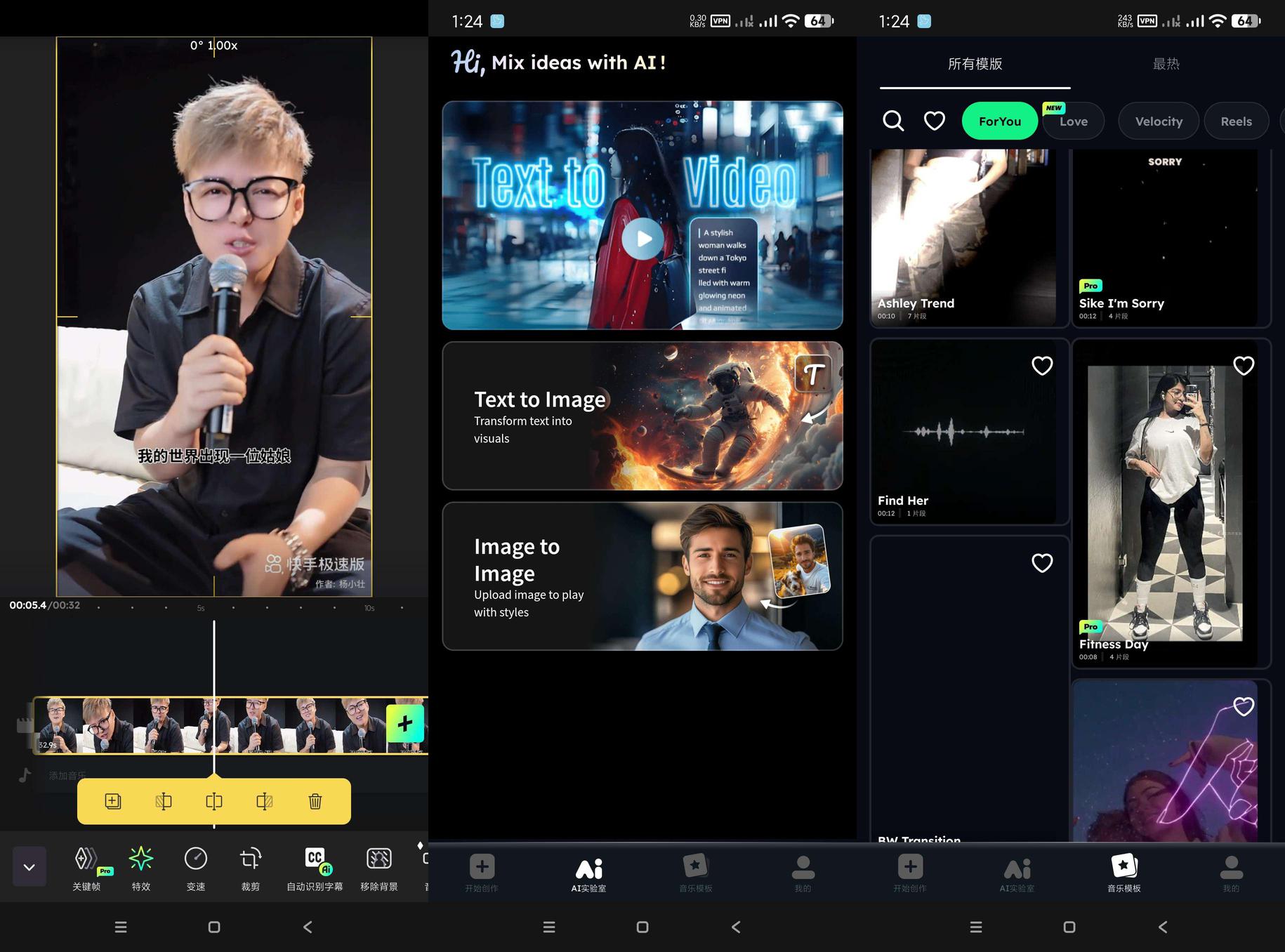1285x952 pixels.
Task: Open template search with magnifier icon
Action: coord(892,121)
